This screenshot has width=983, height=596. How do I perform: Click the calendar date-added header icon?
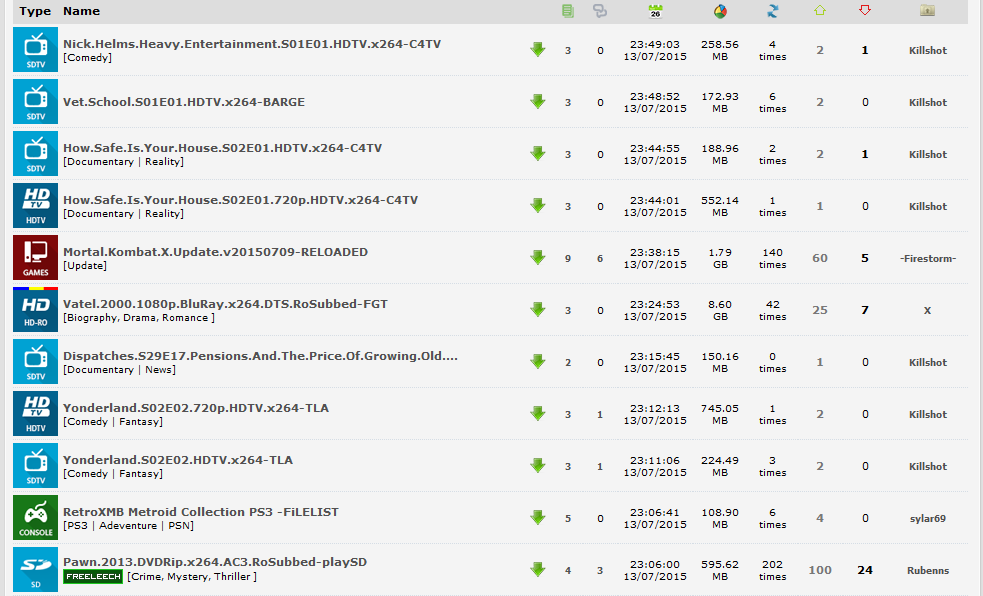pos(655,11)
